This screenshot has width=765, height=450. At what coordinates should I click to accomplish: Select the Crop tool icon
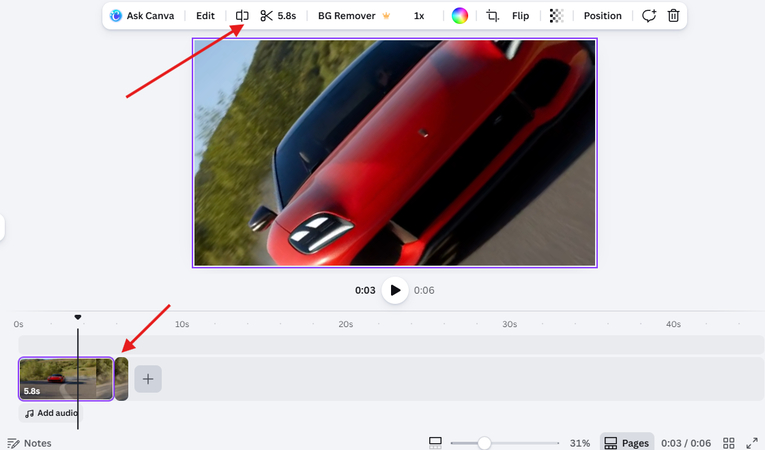coord(493,16)
